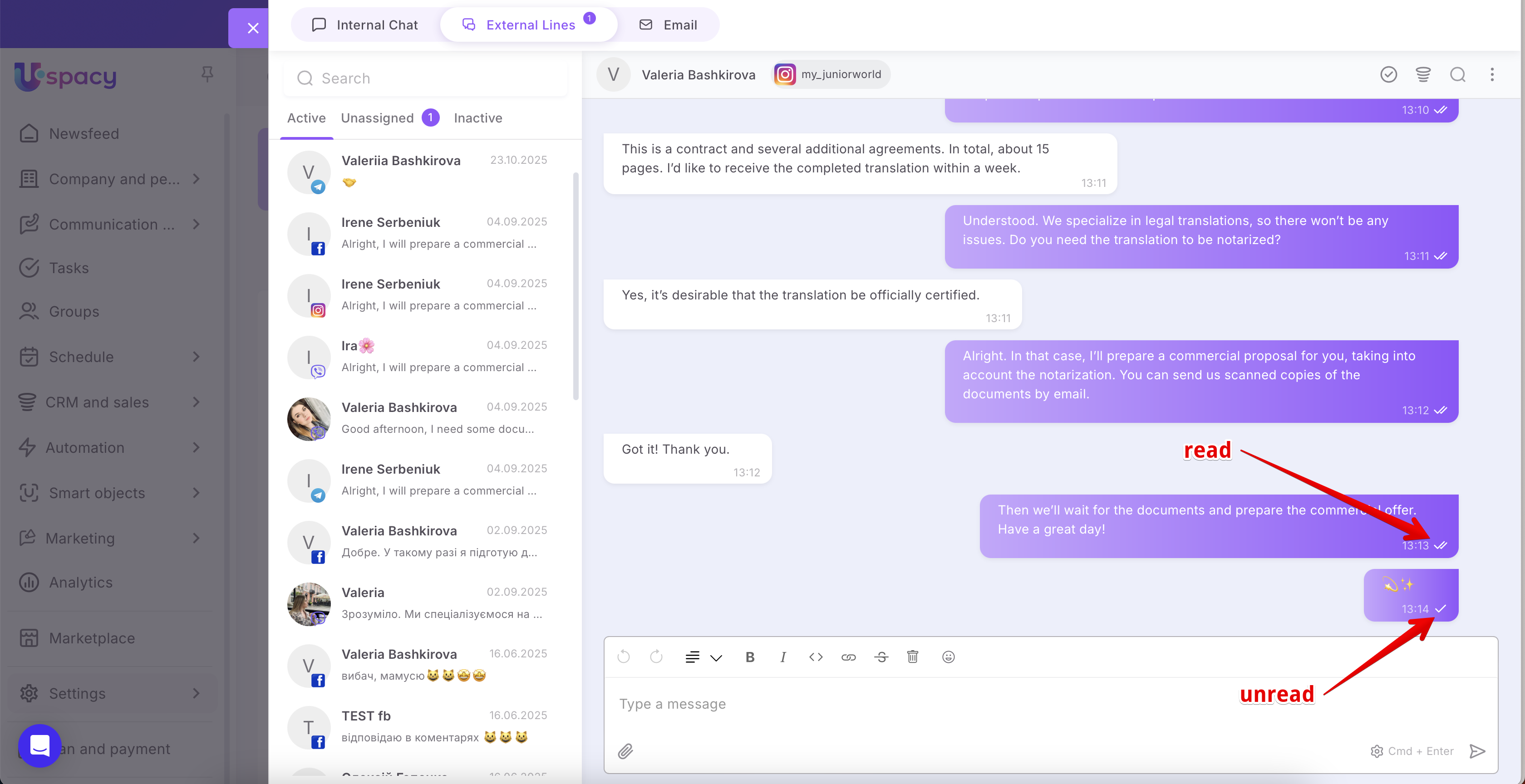Click the send message arrow icon
Screen dimensions: 1525x784
[x=1477, y=751]
